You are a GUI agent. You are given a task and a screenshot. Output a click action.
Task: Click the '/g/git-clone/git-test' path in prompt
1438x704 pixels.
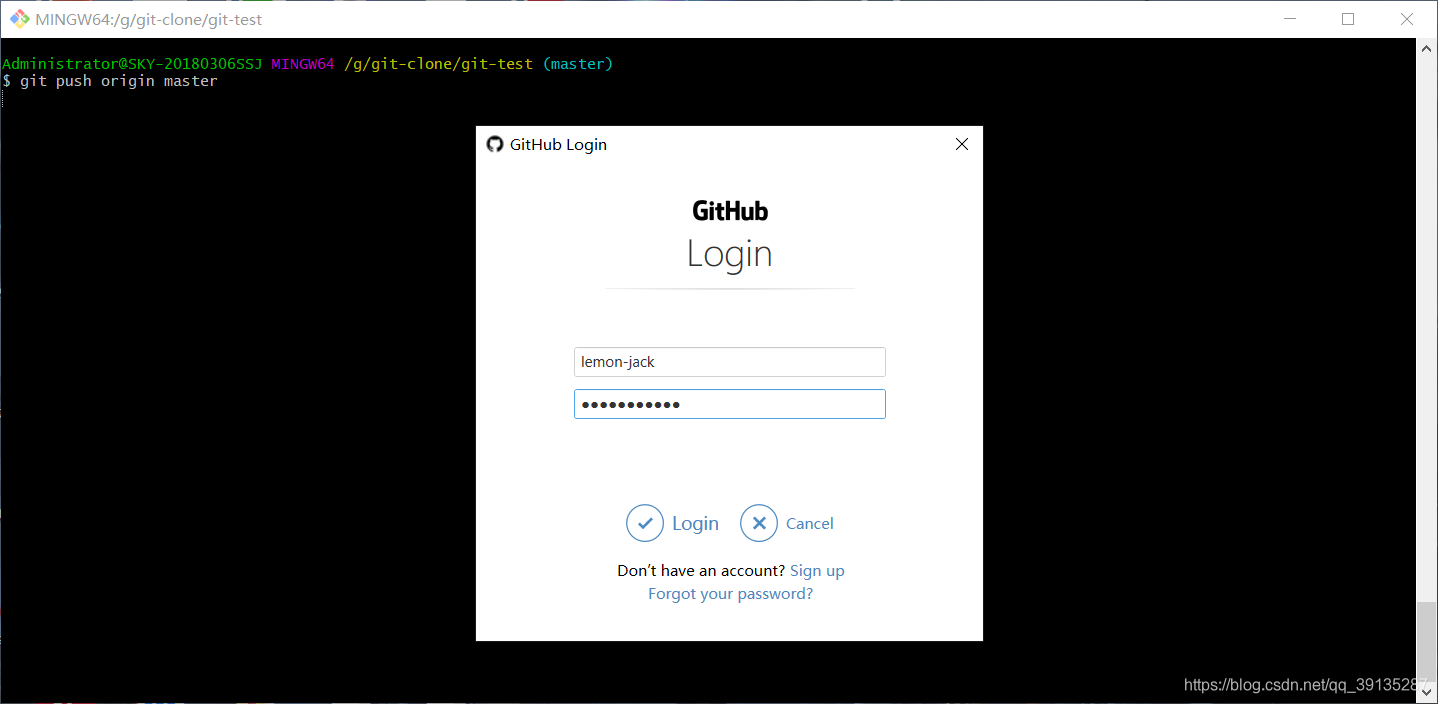(438, 64)
